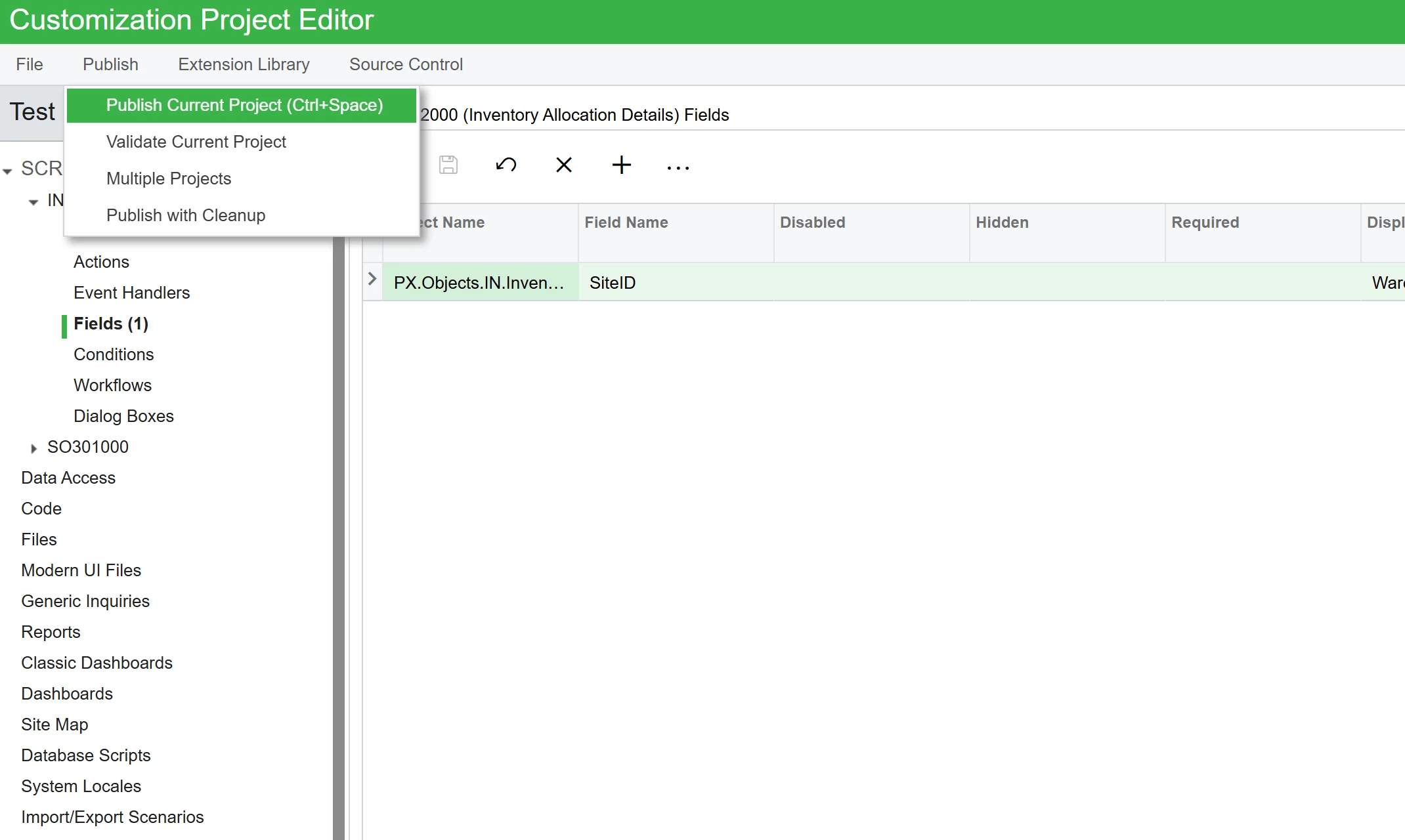Expand the SiteID row chevron
The width and height of the screenshot is (1405, 840).
point(372,280)
